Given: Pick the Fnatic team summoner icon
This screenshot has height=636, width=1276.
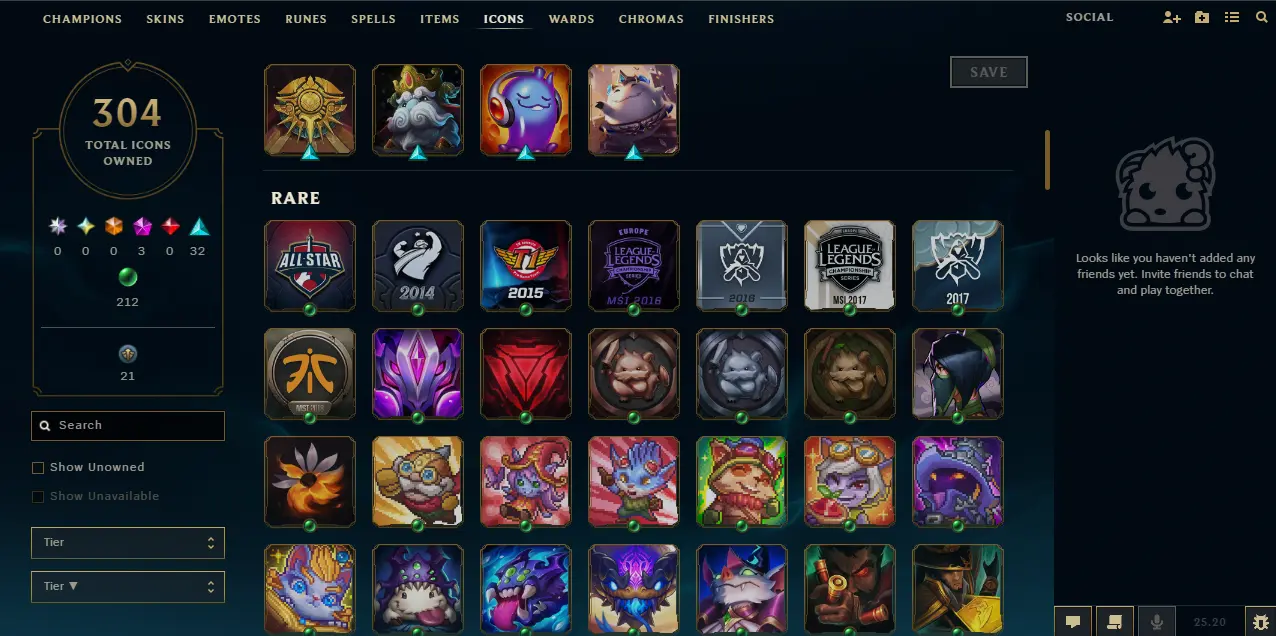Looking at the screenshot, I should point(310,374).
